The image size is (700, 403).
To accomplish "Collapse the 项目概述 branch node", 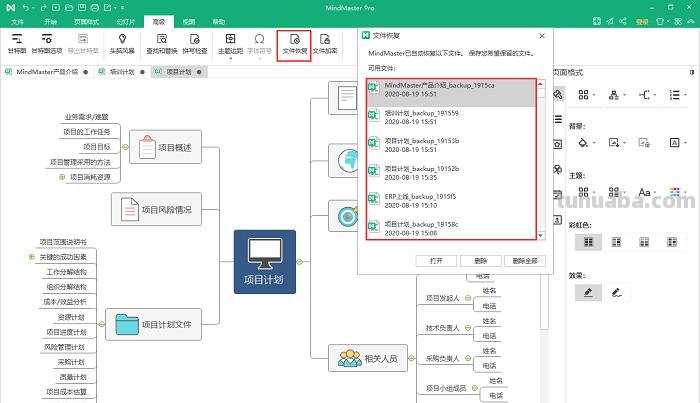I will (x=125, y=147).
